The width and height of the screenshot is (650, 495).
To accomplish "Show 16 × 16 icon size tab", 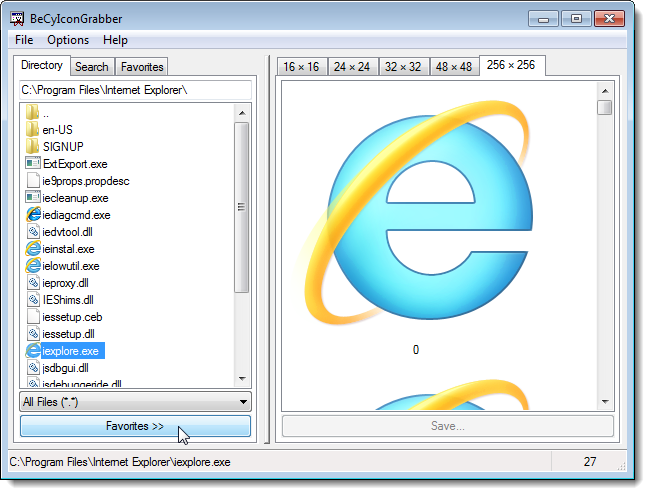I will click(x=301, y=67).
